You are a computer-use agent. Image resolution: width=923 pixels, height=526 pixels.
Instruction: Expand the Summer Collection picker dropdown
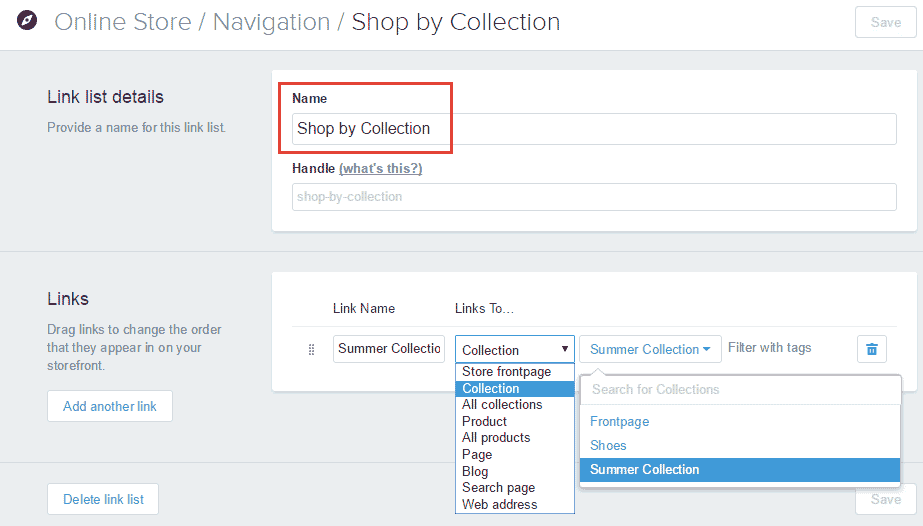click(649, 349)
